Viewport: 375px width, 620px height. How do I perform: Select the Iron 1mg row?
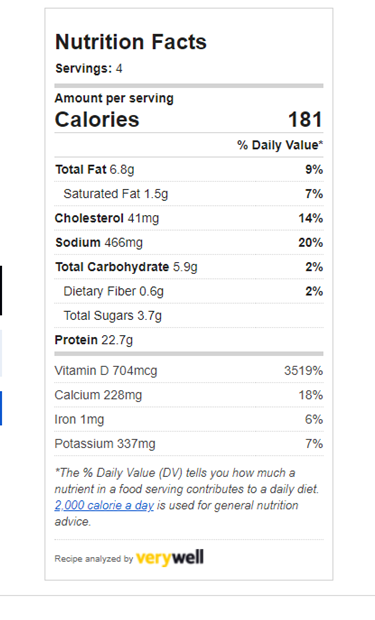(189, 419)
